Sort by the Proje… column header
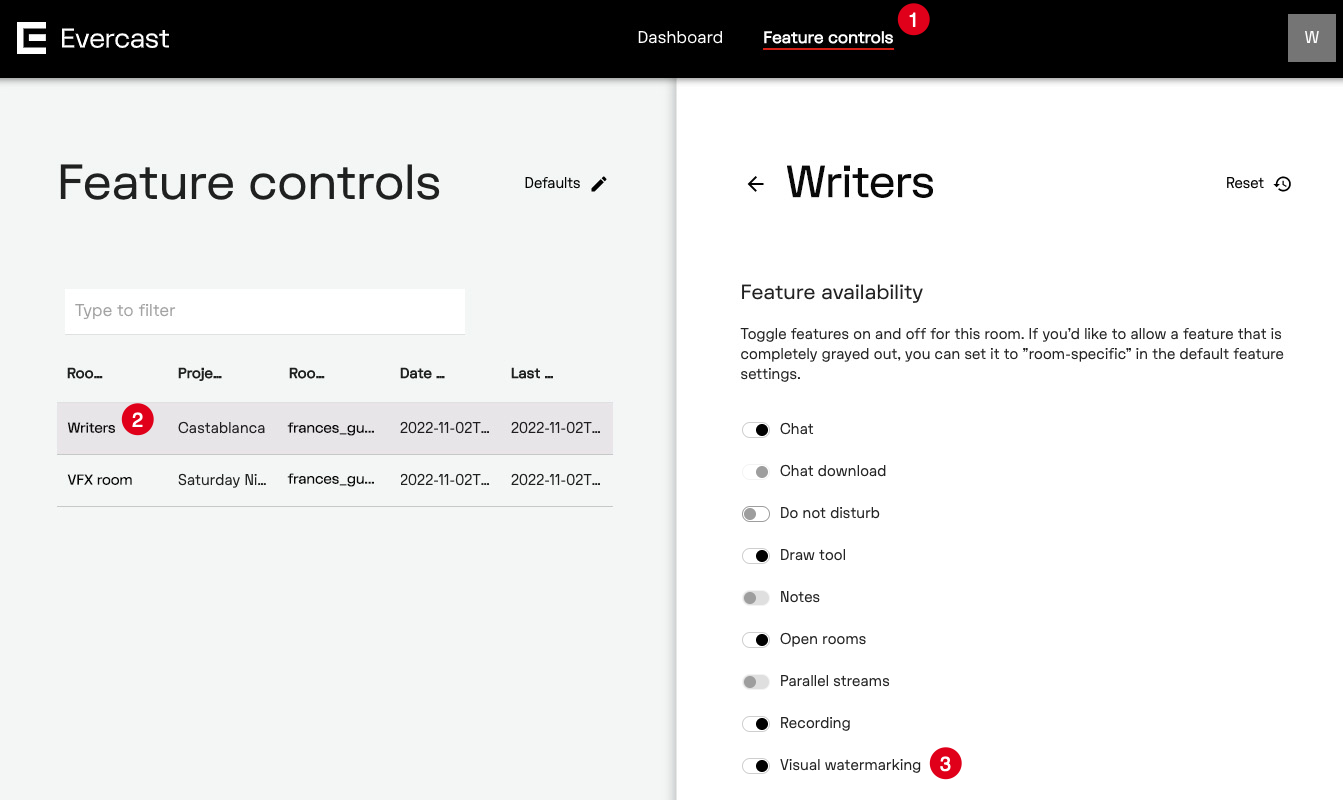1343x800 pixels. (200, 374)
